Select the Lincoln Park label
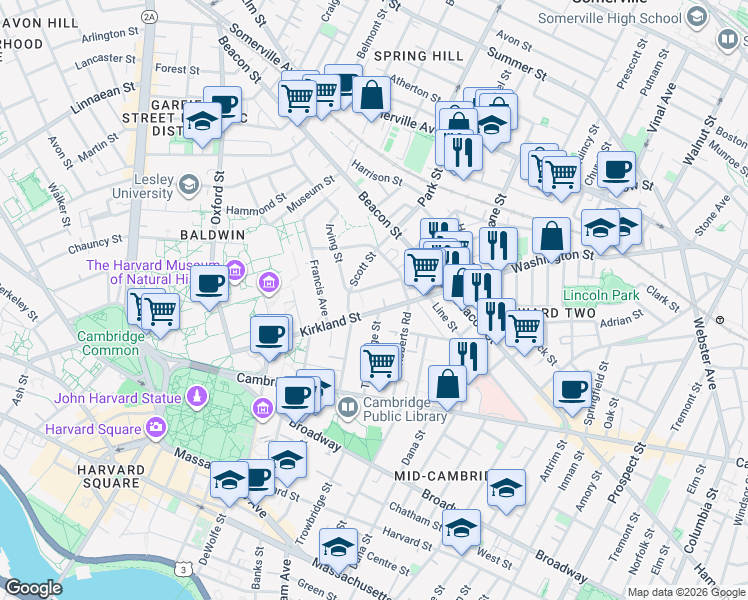 [601, 295]
